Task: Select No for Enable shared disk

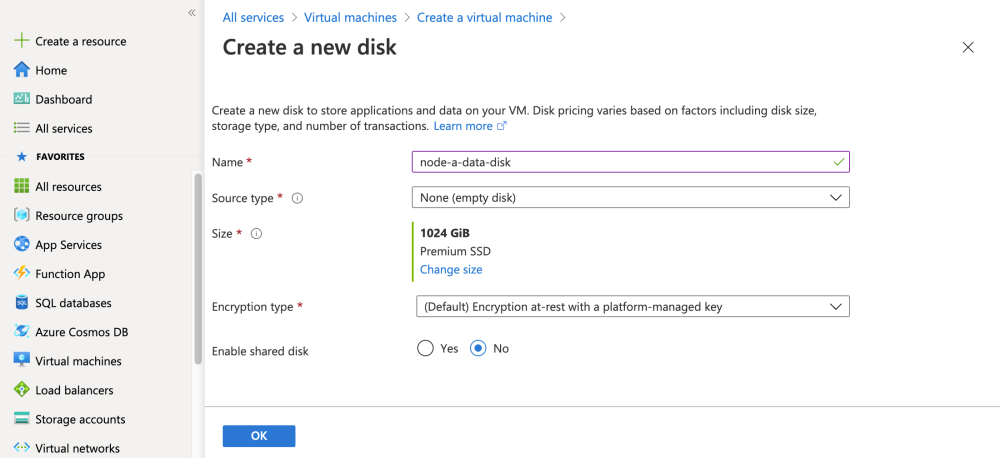Action: (478, 348)
